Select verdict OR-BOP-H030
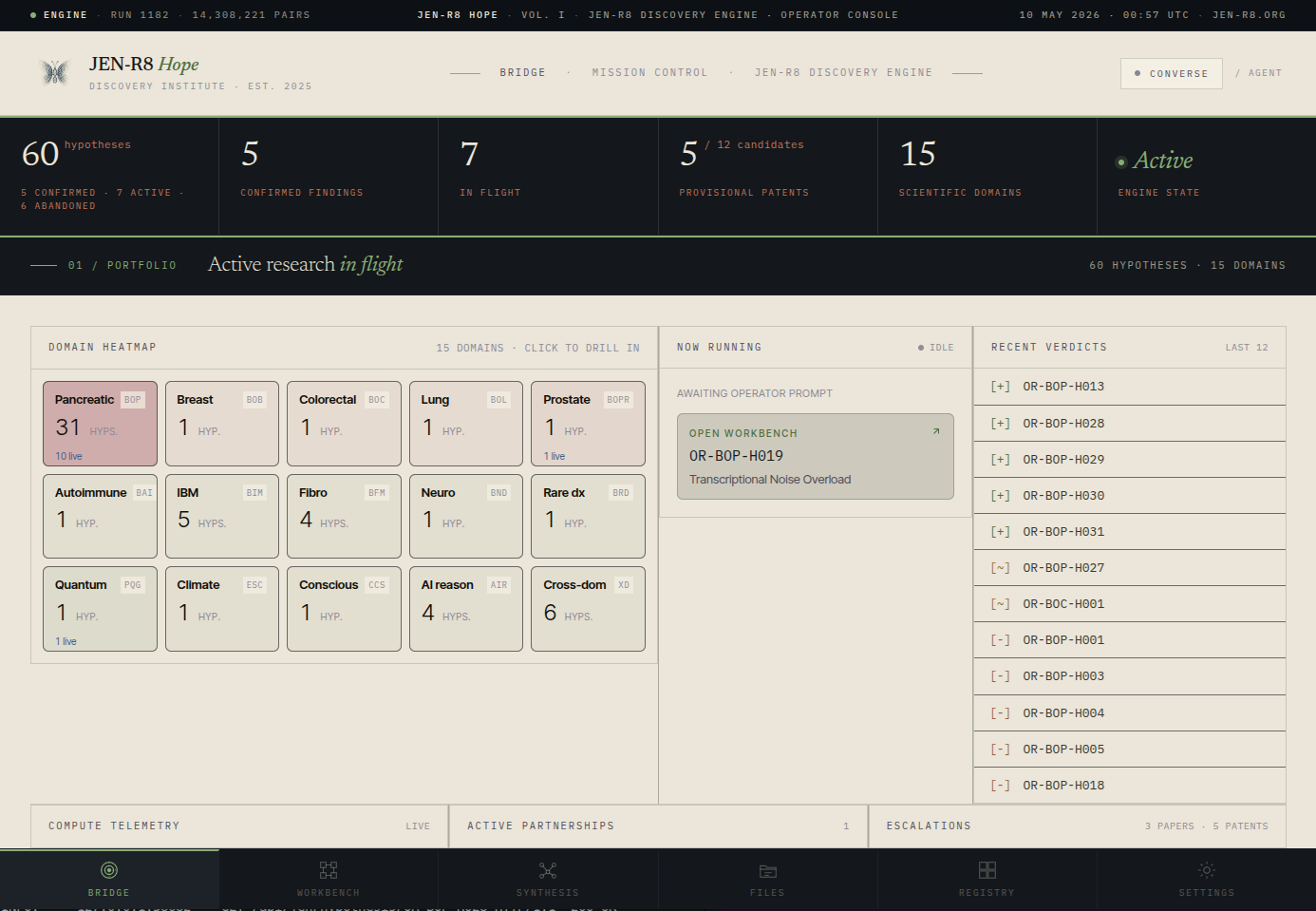This screenshot has width=1316, height=911. [x=1129, y=496]
